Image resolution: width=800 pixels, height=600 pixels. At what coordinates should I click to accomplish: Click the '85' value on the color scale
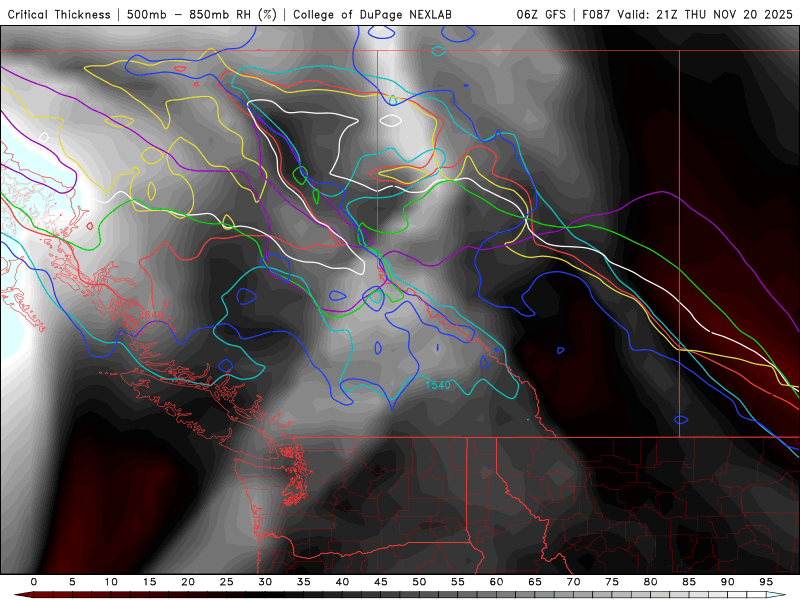coord(689,582)
